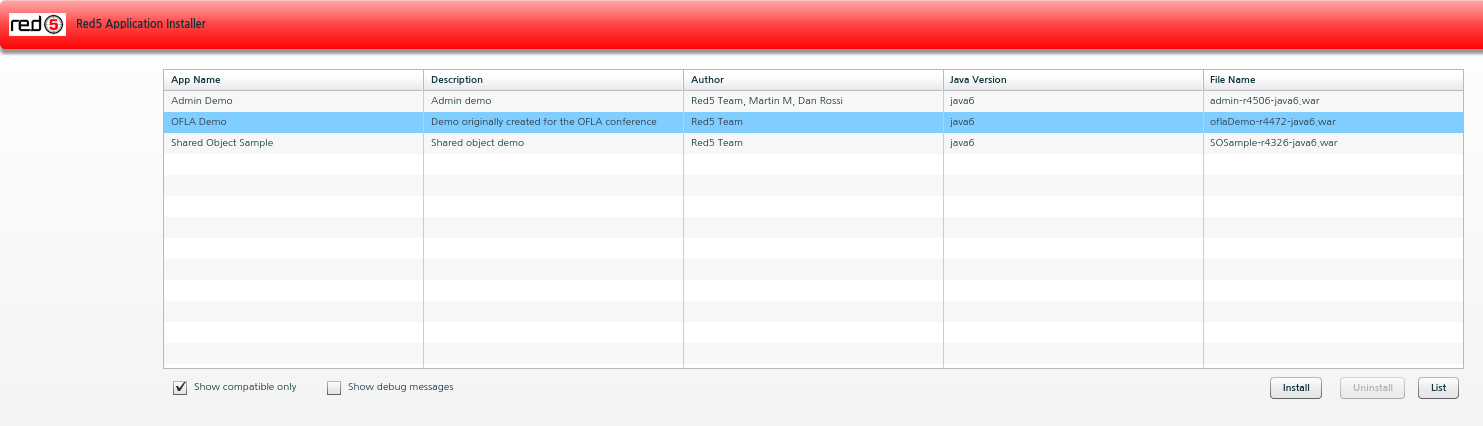Screen dimensions: 1483x426
Task: Select the OFLA Demo app entry
Action: (199, 122)
